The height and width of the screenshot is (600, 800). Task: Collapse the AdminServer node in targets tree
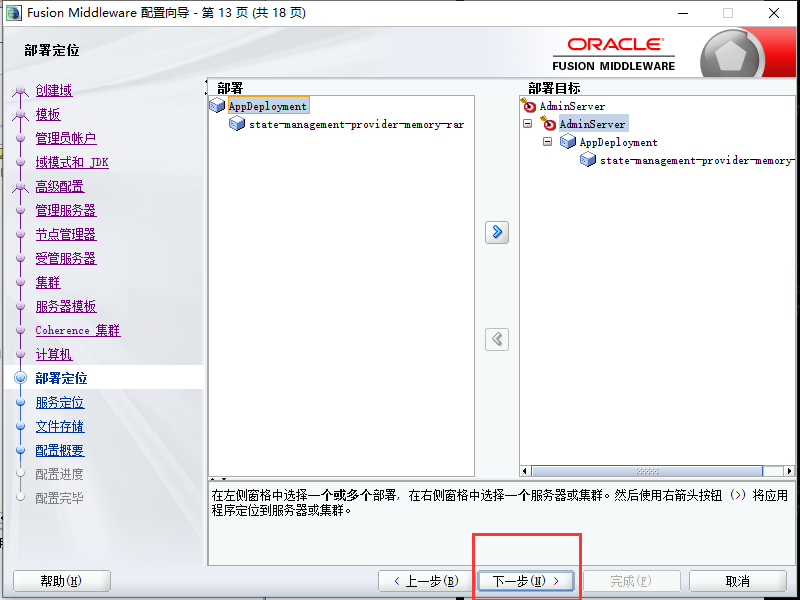tap(528, 123)
